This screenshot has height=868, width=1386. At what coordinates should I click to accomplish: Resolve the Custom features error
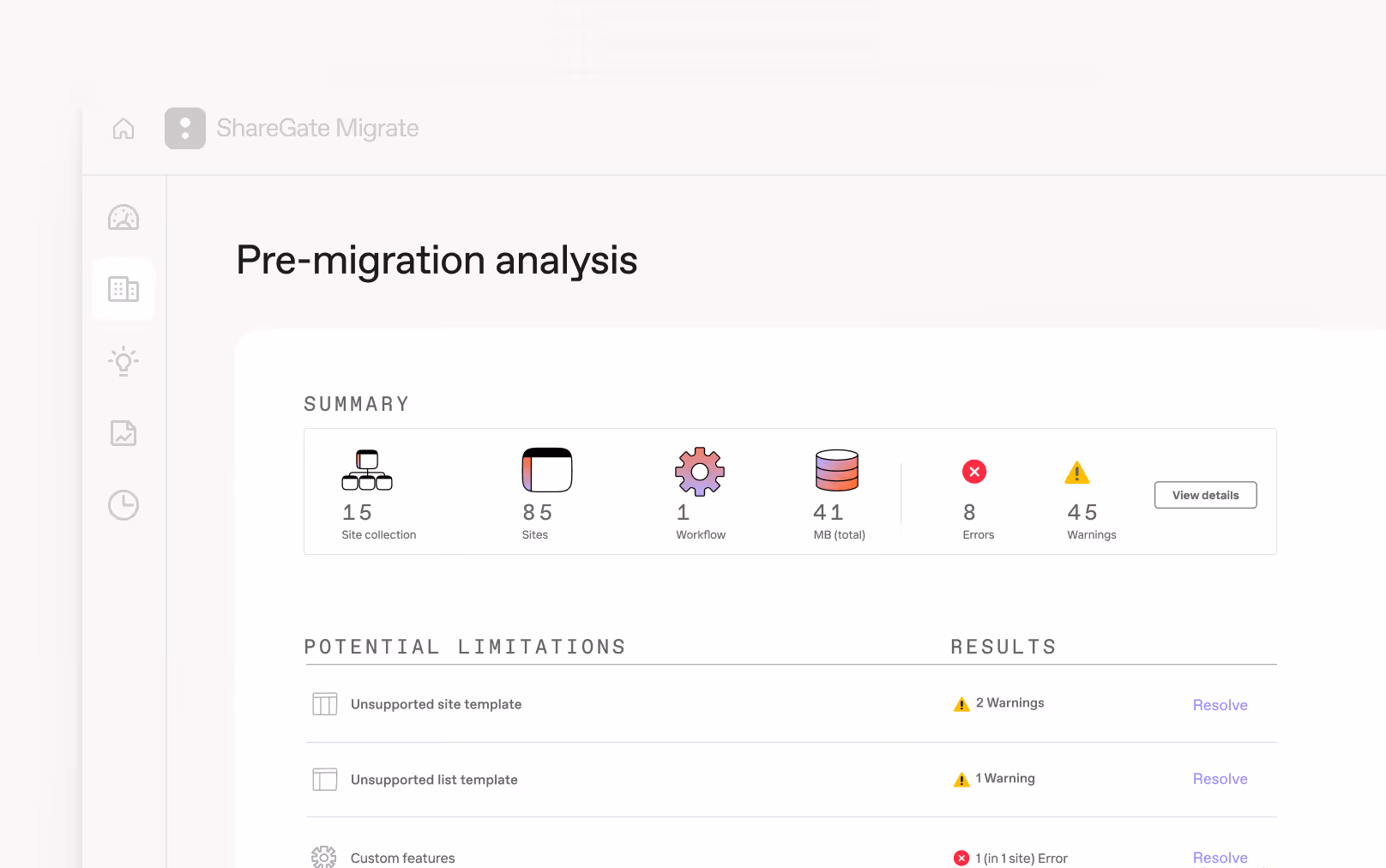(1220, 858)
